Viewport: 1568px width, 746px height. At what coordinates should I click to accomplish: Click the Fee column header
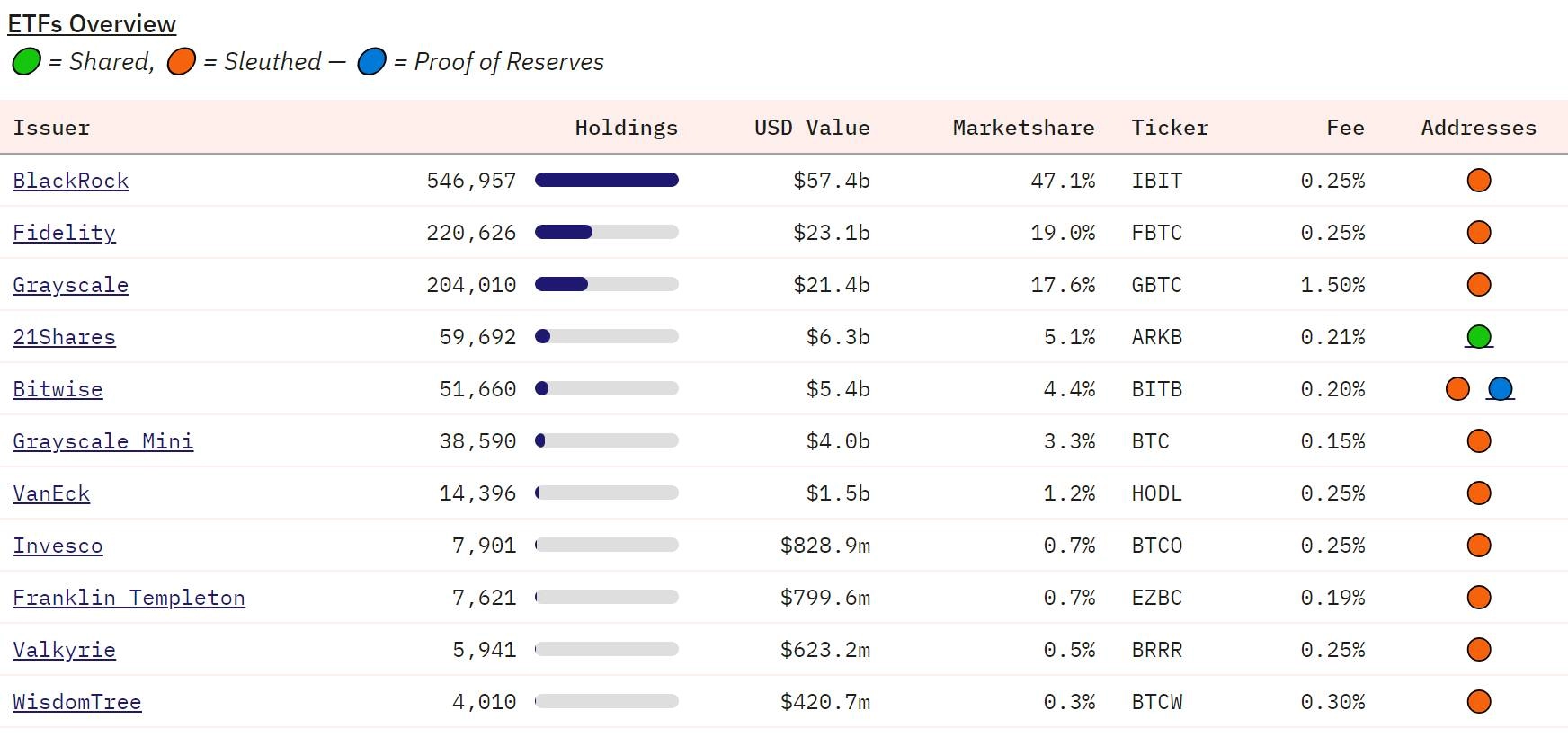click(1344, 128)
